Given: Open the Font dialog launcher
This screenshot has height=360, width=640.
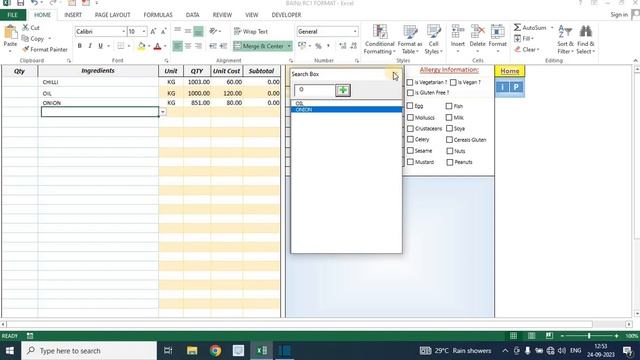Looking at the screenshot, I should click(166, 60).
